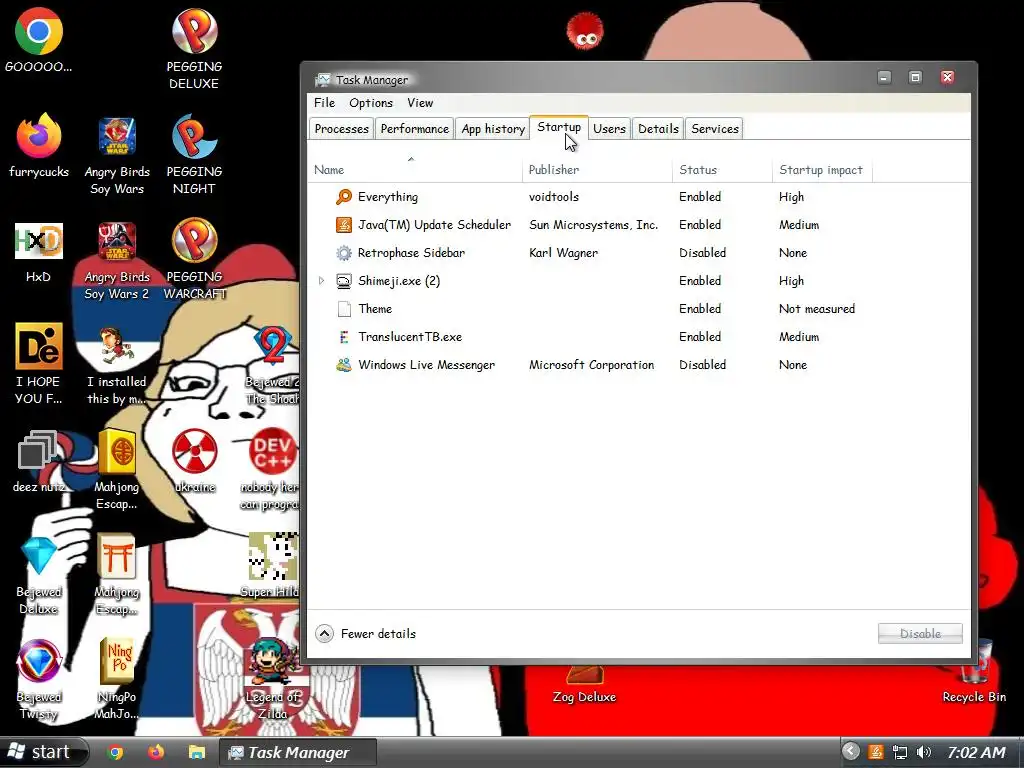Expand the Shimeji.exe (2) group
Viewport: 1024px width, 768px height.
(321, 281)
